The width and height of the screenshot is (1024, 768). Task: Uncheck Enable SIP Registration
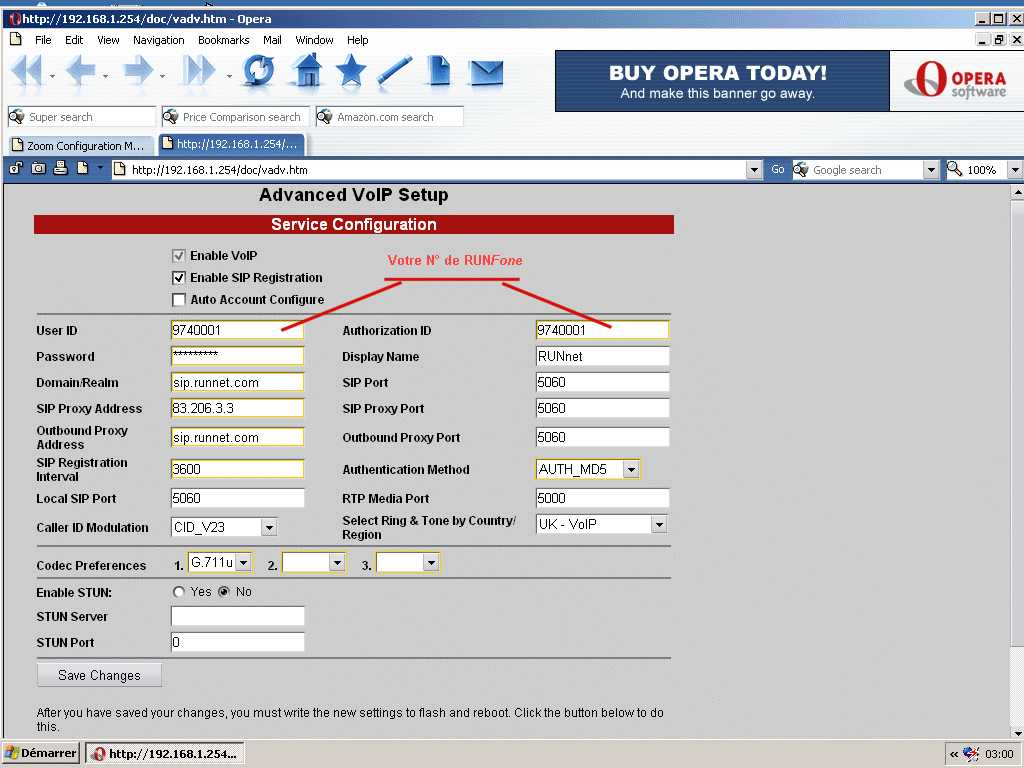(179, 278)
